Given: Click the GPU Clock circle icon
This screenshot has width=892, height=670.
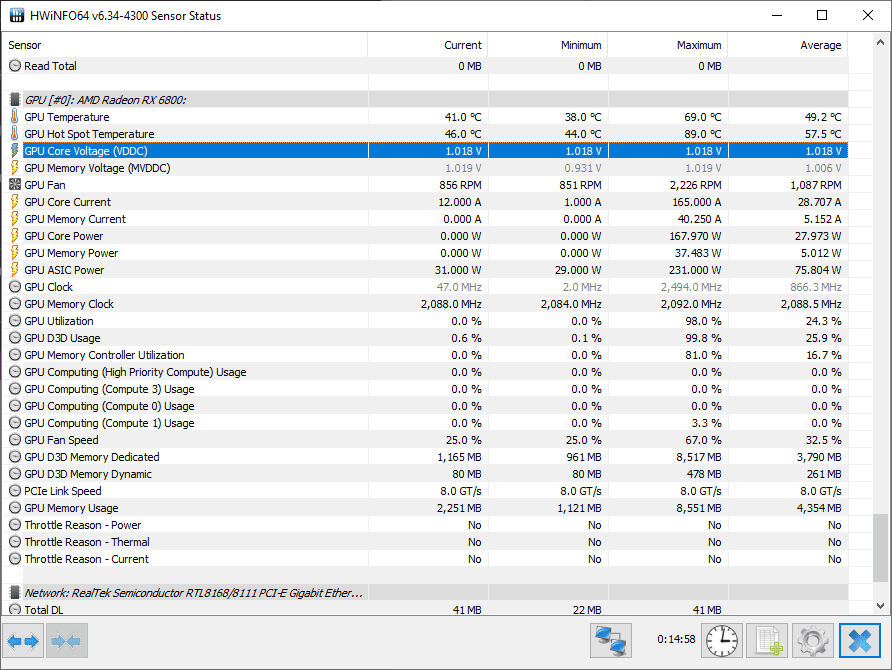Looking at the screenshot, I should 15,287.
